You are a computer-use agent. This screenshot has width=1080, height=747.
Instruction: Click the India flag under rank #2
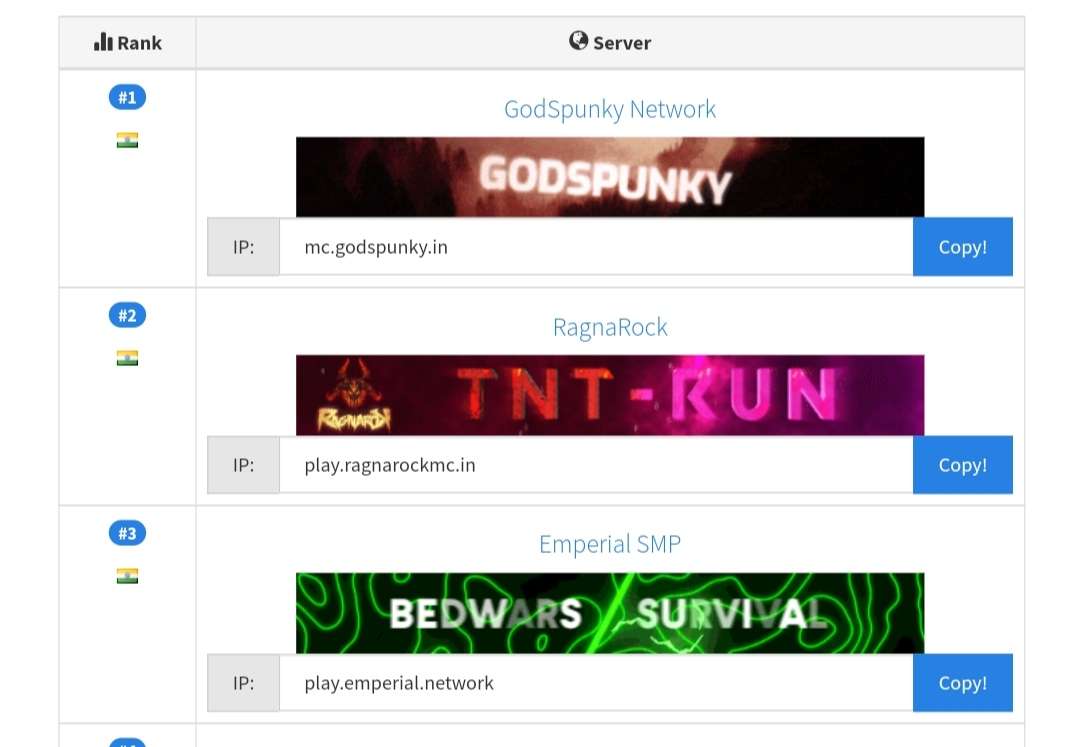(127, 358)
